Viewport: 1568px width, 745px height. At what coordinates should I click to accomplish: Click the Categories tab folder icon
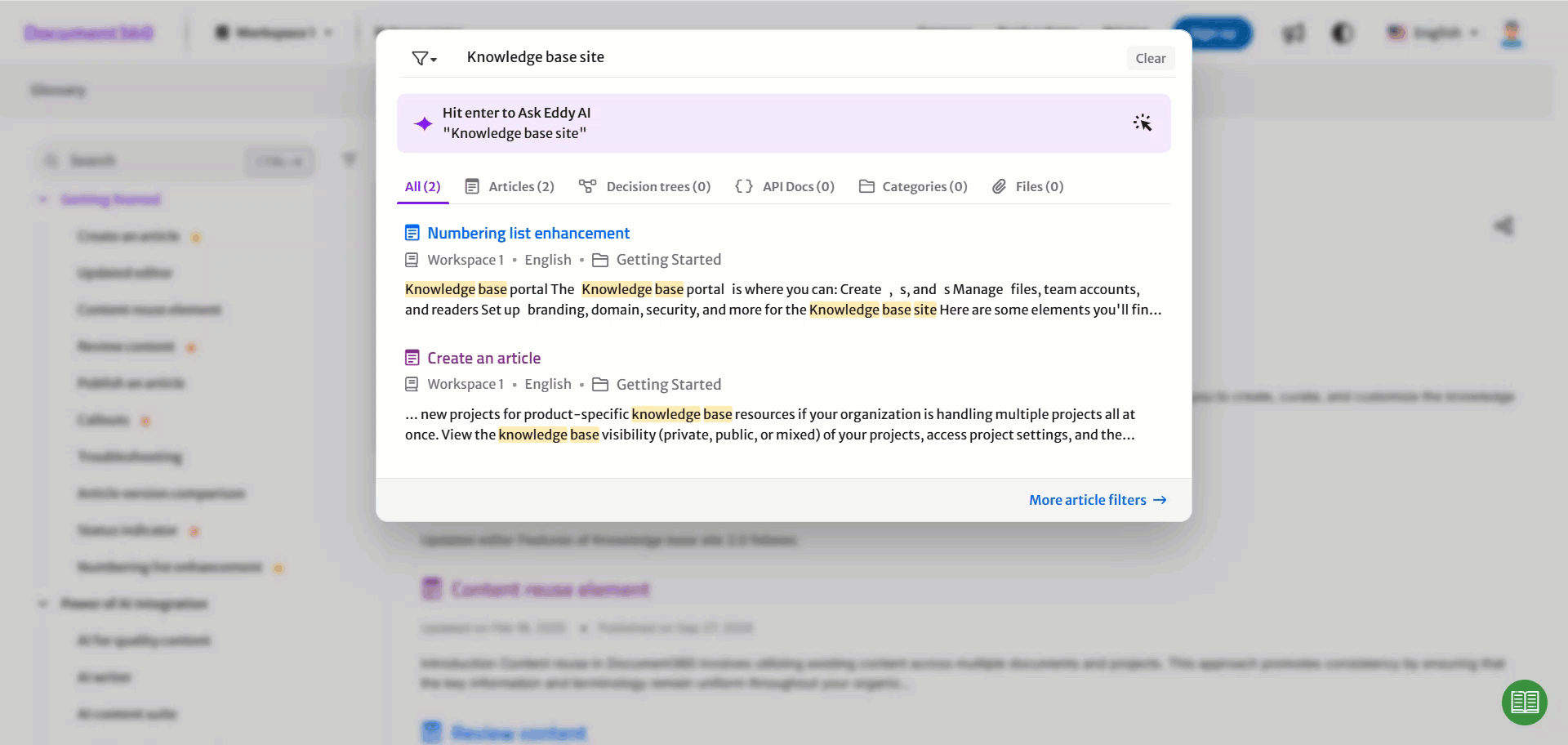[866, 186]
